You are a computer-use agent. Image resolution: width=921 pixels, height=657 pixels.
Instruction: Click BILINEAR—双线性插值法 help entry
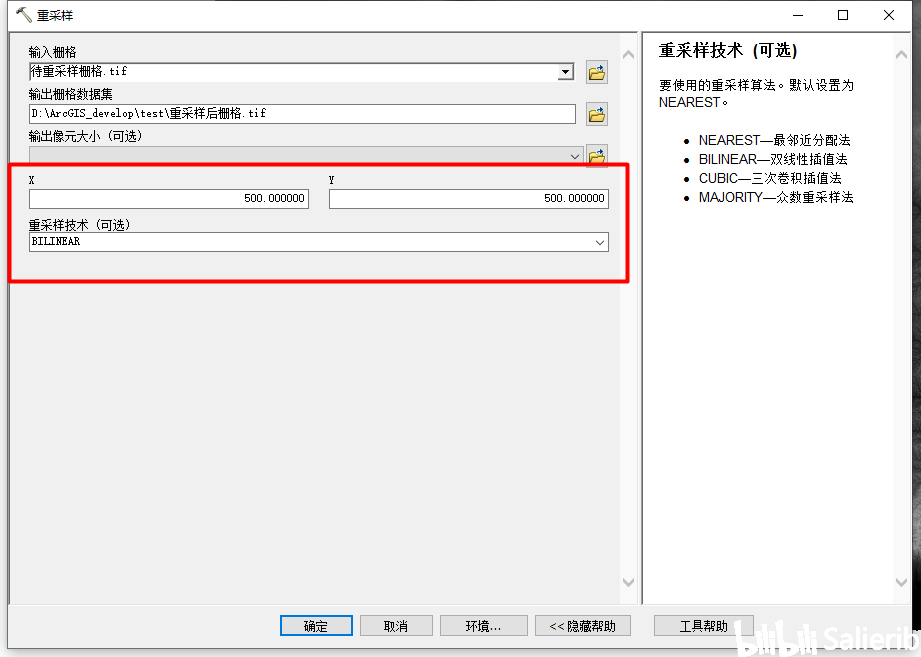773,159
